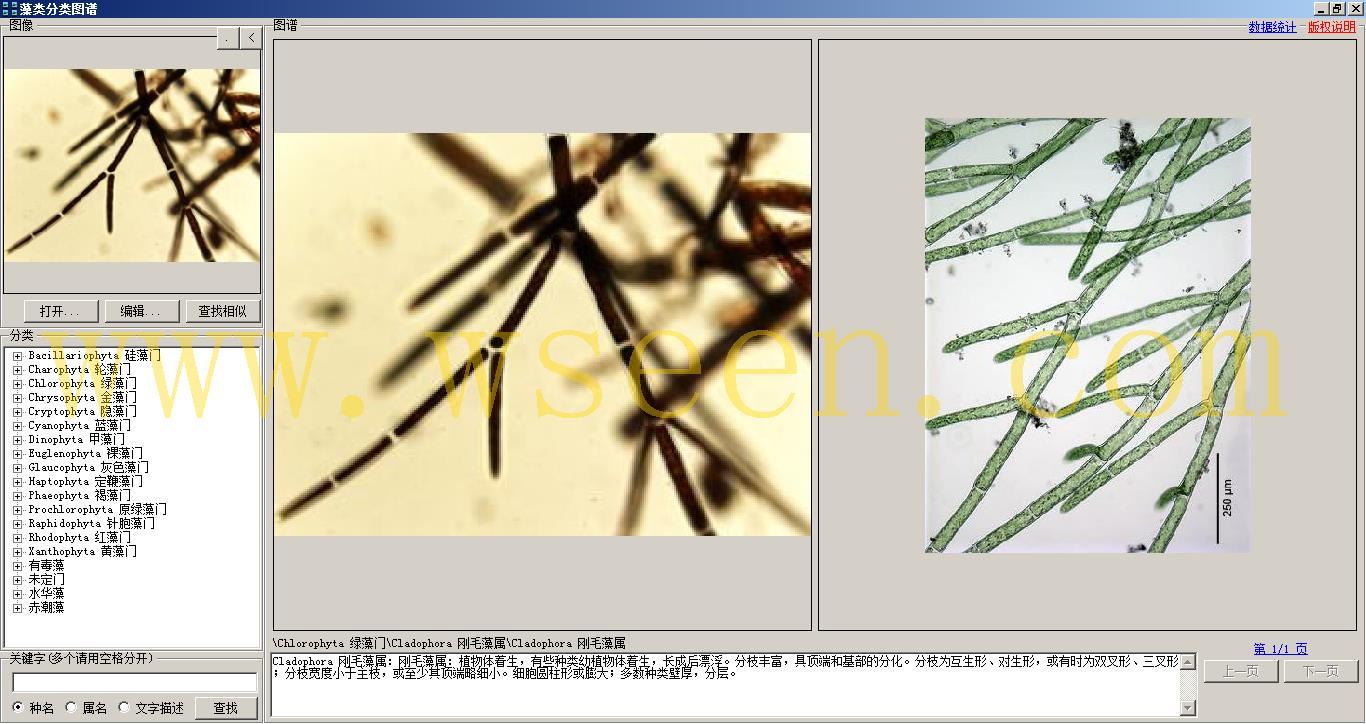
Task: Click the 打开... button
Action: [61, 311]
